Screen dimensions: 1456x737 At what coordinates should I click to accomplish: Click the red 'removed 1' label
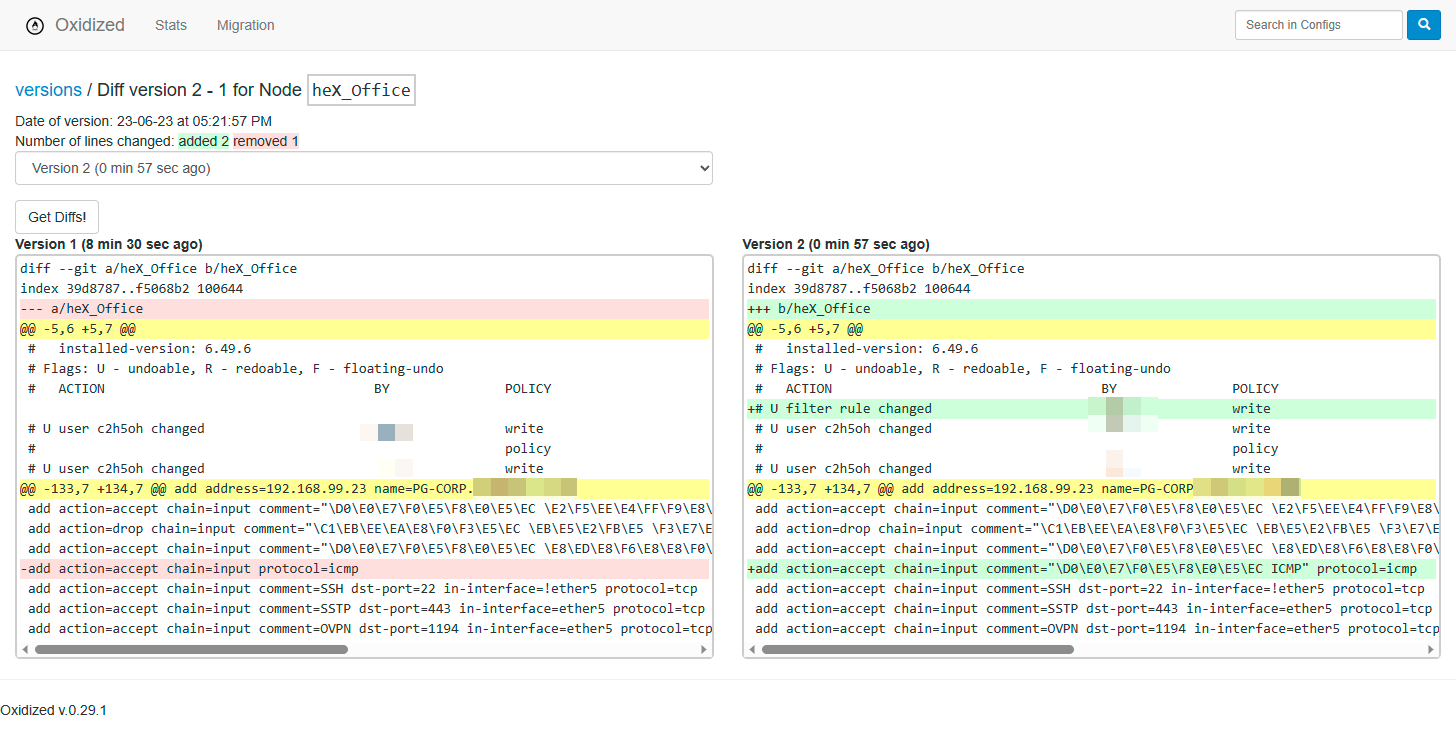[266, 141]
